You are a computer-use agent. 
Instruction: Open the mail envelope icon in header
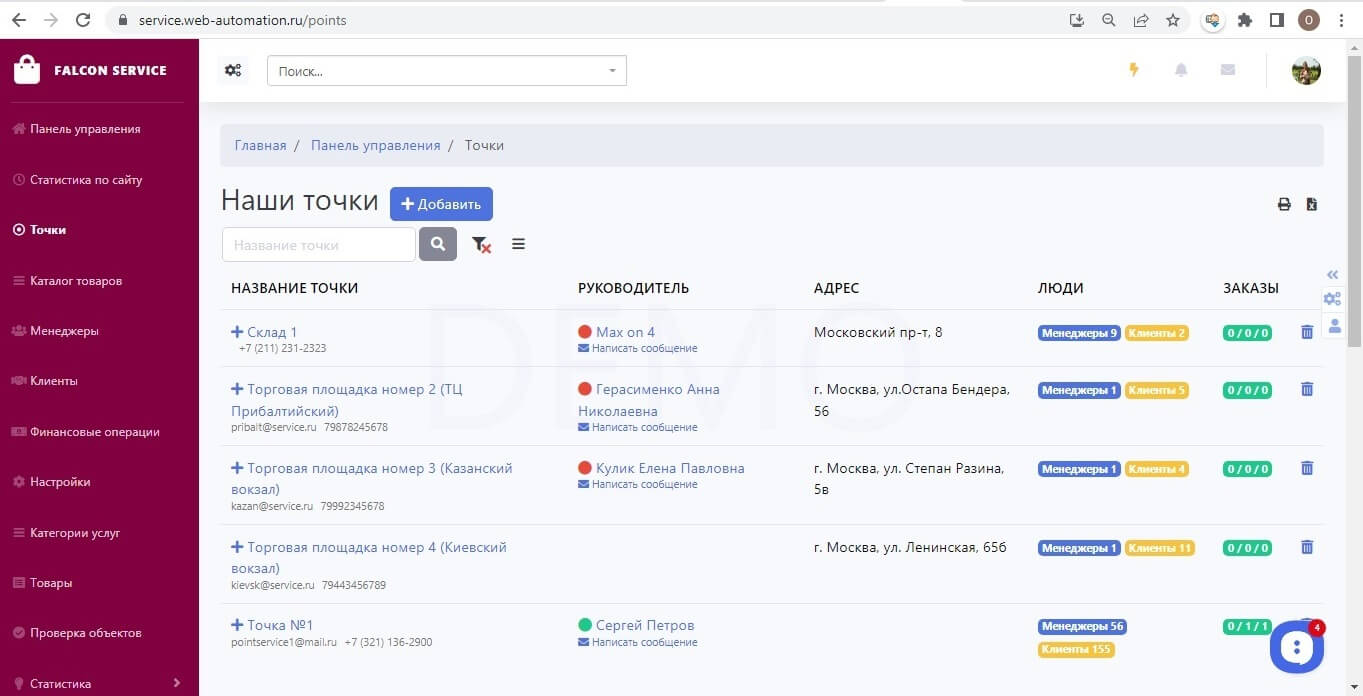tap(1228, 70)
